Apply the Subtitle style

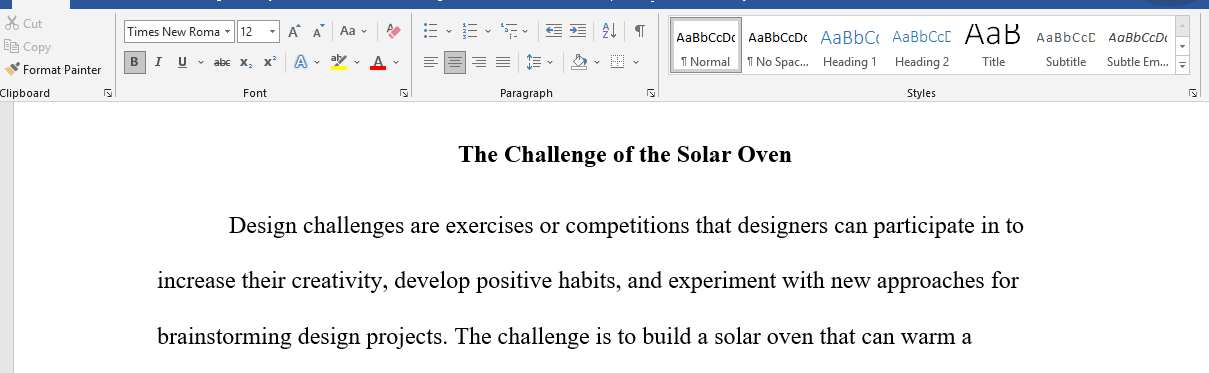1066,46
